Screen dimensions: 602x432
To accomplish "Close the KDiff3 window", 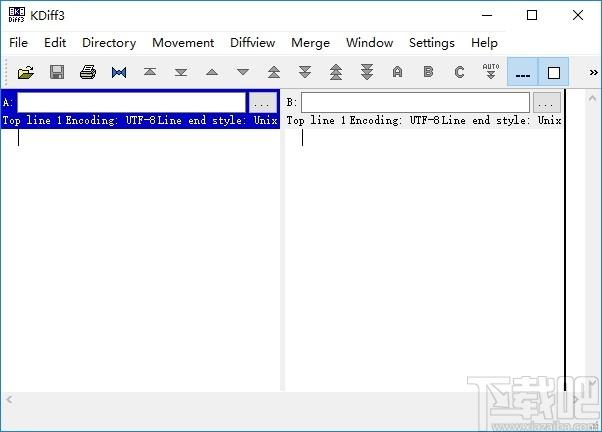I will (x=578, y=15).
